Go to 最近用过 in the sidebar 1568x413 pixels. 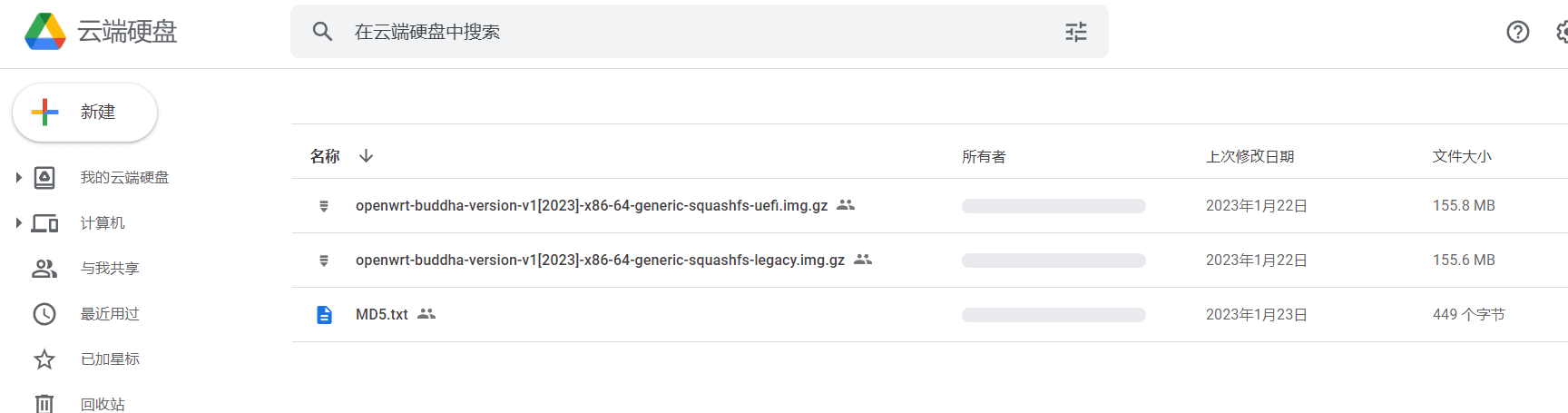[x=110, y=314]
